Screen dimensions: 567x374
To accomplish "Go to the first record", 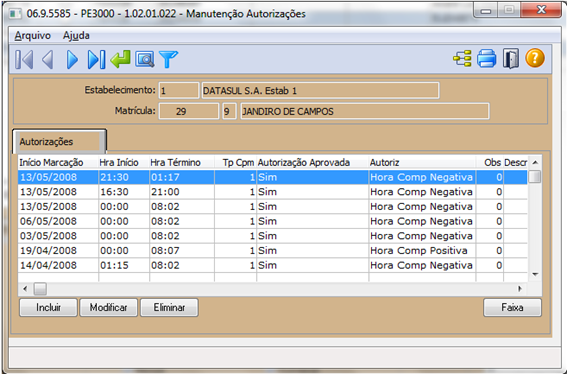I will pos(24,59).
